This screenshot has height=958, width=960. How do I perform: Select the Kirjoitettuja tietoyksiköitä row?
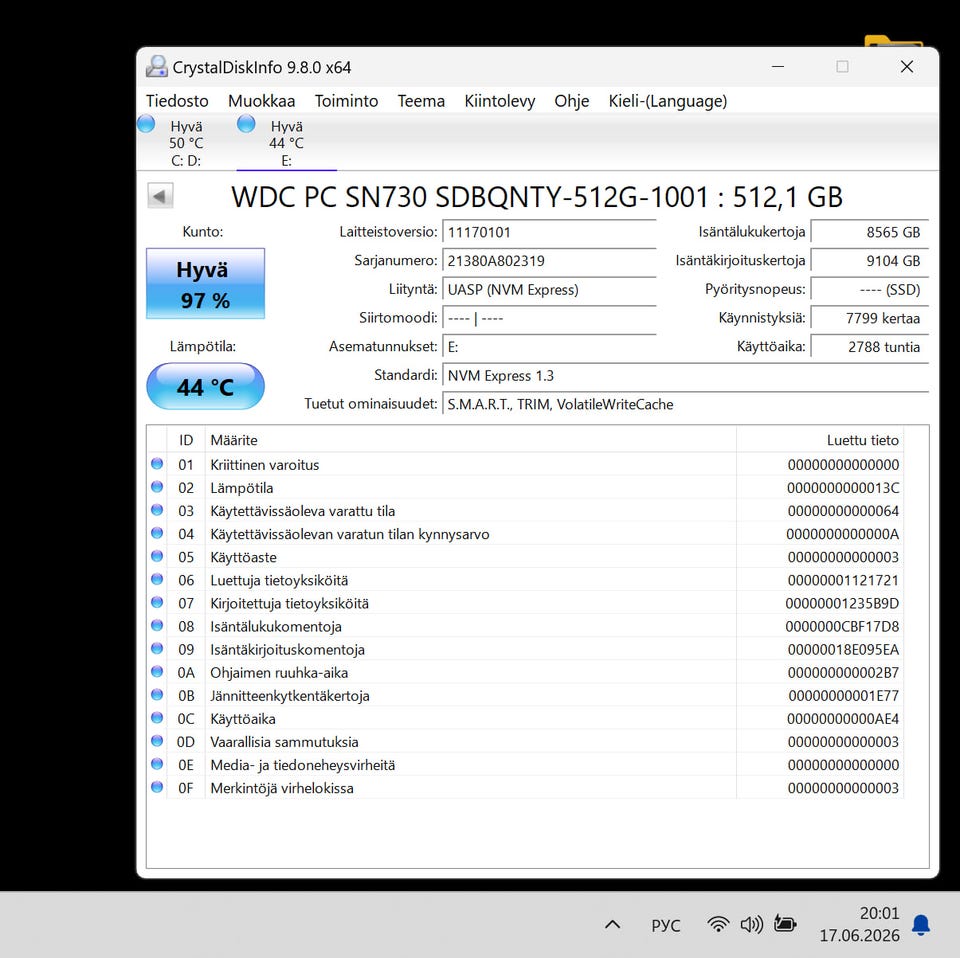(x=526, y=604)
